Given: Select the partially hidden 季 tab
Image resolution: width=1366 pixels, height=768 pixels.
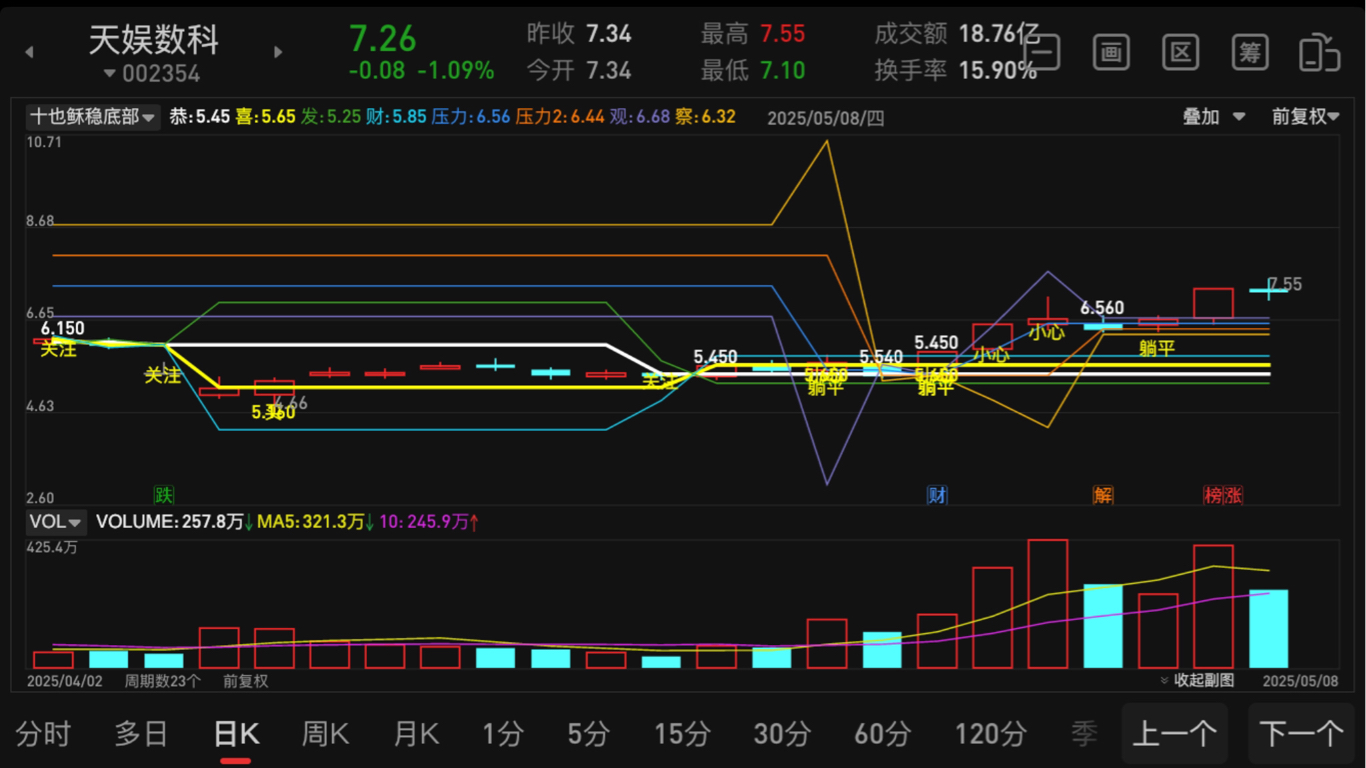Looking at the screenshot, I should click(x=1085, y=734).
